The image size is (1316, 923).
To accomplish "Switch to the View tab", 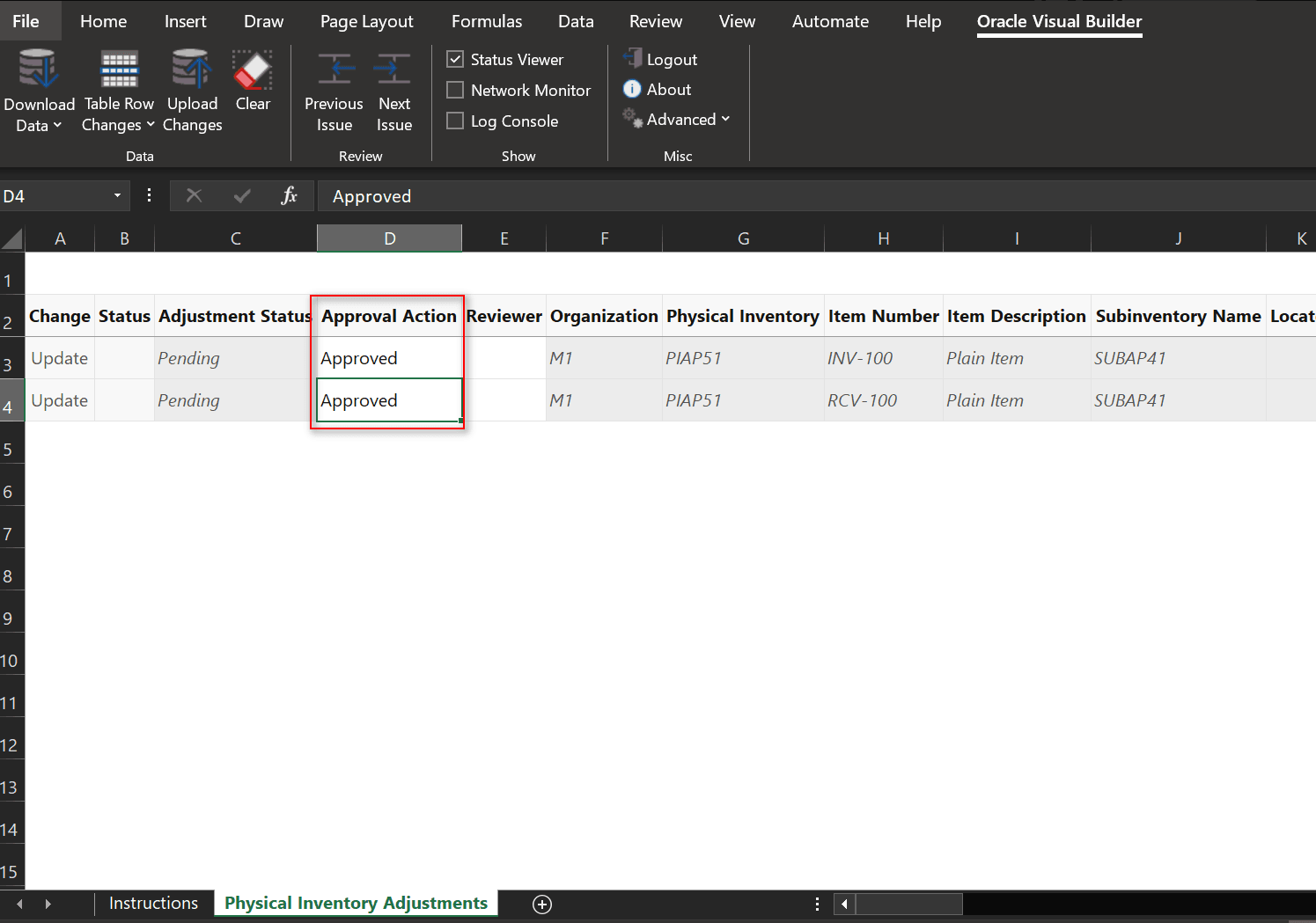I will [x=737, y=21].
